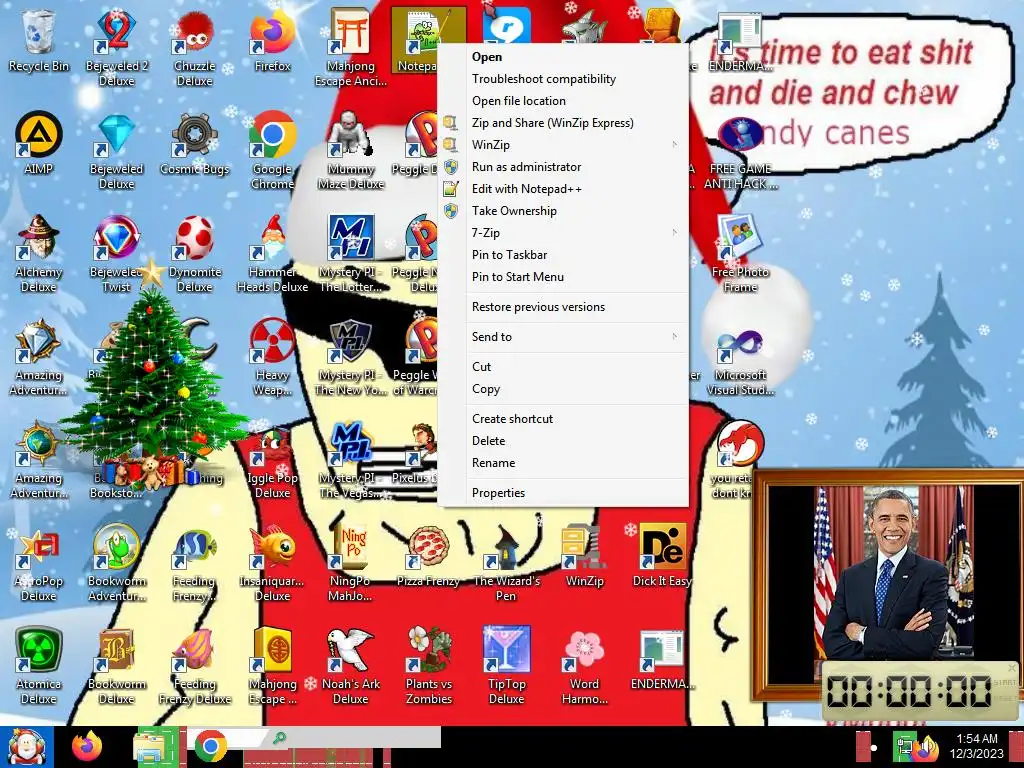Screen dimensions: 1024x768
Task: Select the WinZip desktop shortcut
Action: tap(584, 556)
